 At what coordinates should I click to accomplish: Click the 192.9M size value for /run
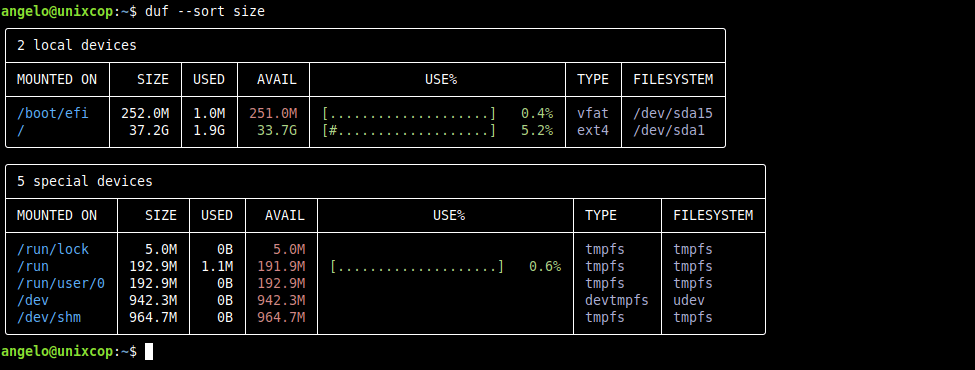tap(153, 266)
